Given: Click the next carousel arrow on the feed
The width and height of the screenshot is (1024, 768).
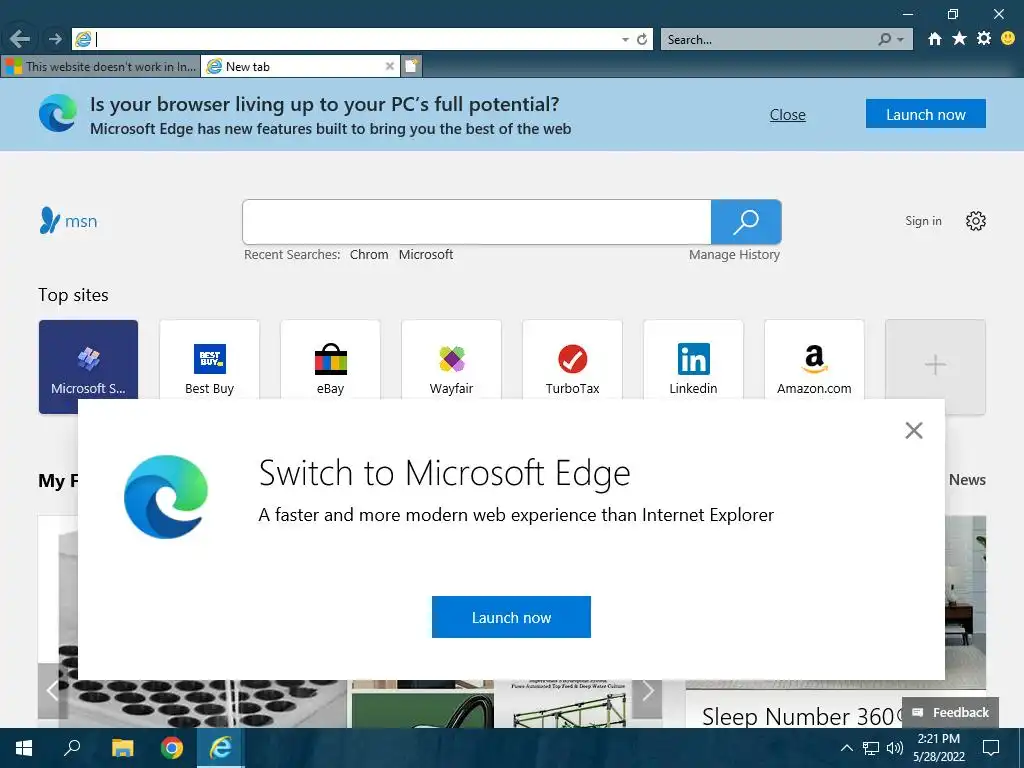Looking at the screenshot, I should 647,690.
